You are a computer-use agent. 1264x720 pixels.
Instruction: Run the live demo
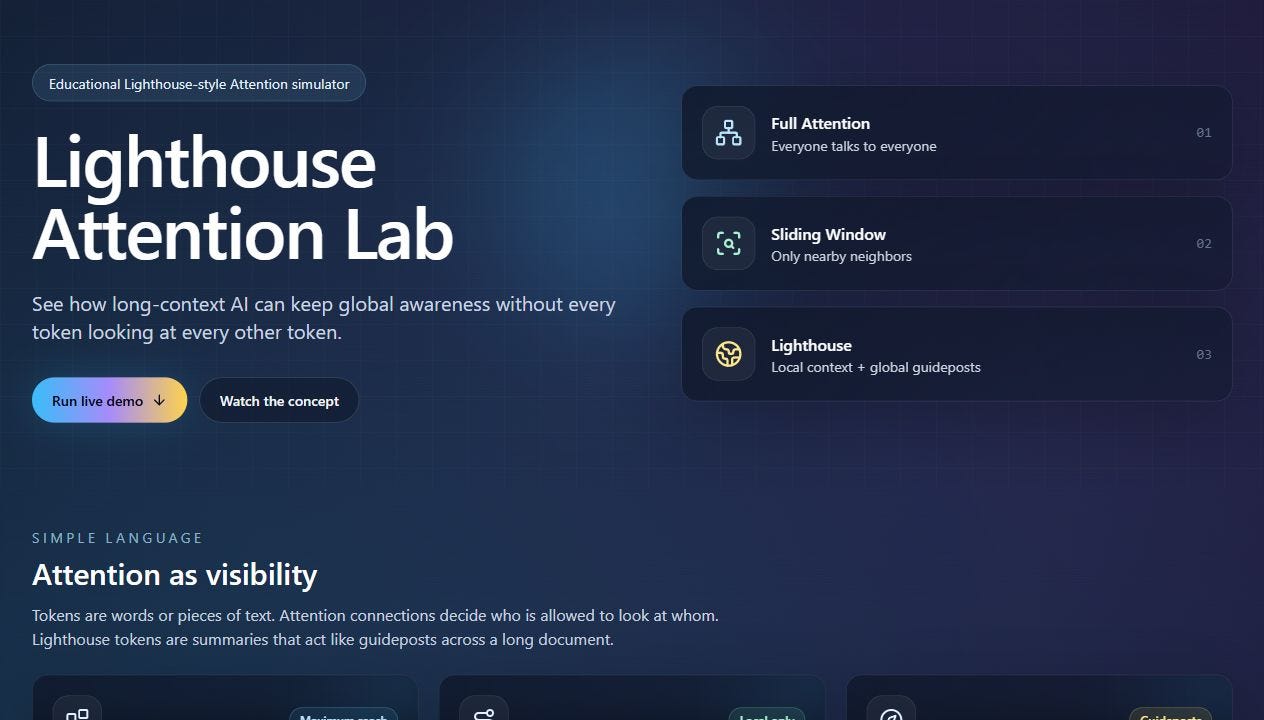[x=109, y=400]
